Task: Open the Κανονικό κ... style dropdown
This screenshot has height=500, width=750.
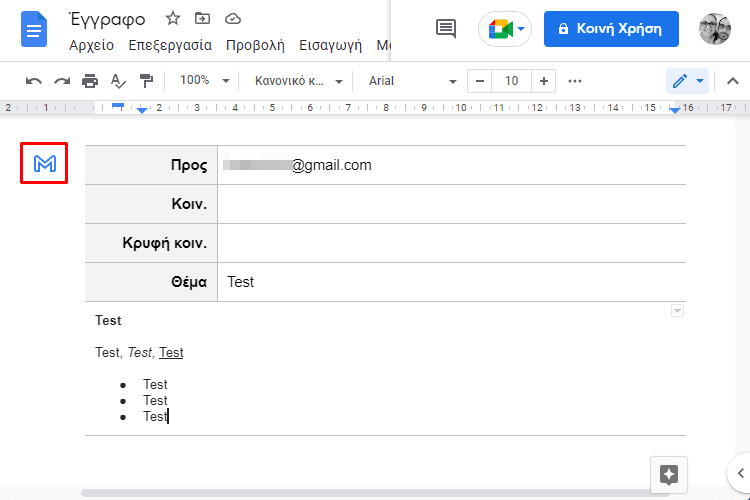Action: coord(298,81)
